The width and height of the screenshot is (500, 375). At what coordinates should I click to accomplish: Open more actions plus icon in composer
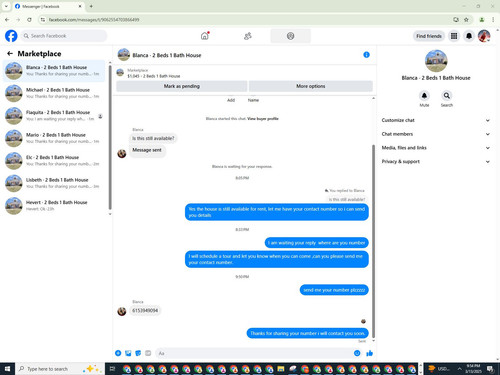tap(118, 353)
